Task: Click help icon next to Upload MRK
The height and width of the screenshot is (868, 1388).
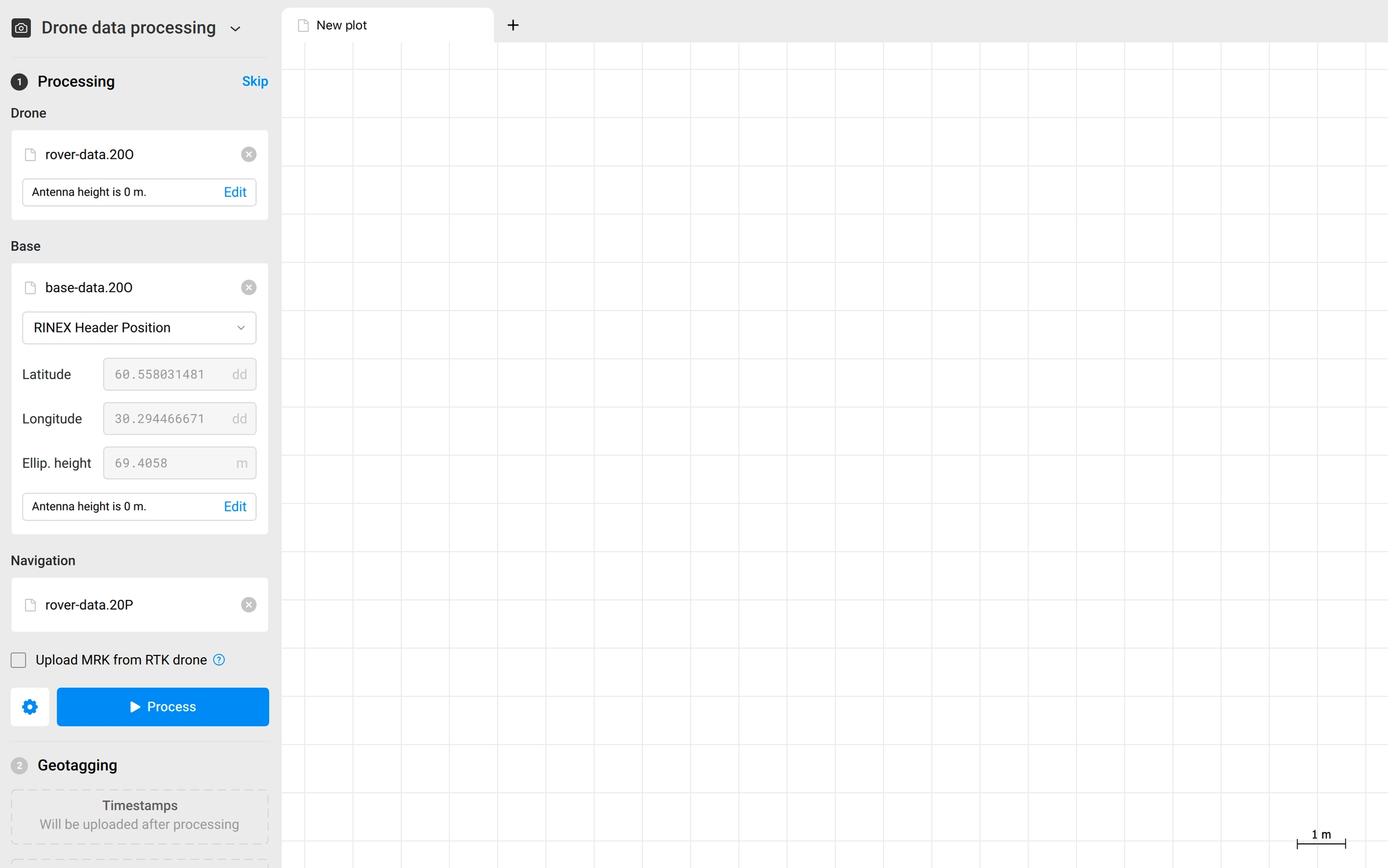Action: [219, 660]
